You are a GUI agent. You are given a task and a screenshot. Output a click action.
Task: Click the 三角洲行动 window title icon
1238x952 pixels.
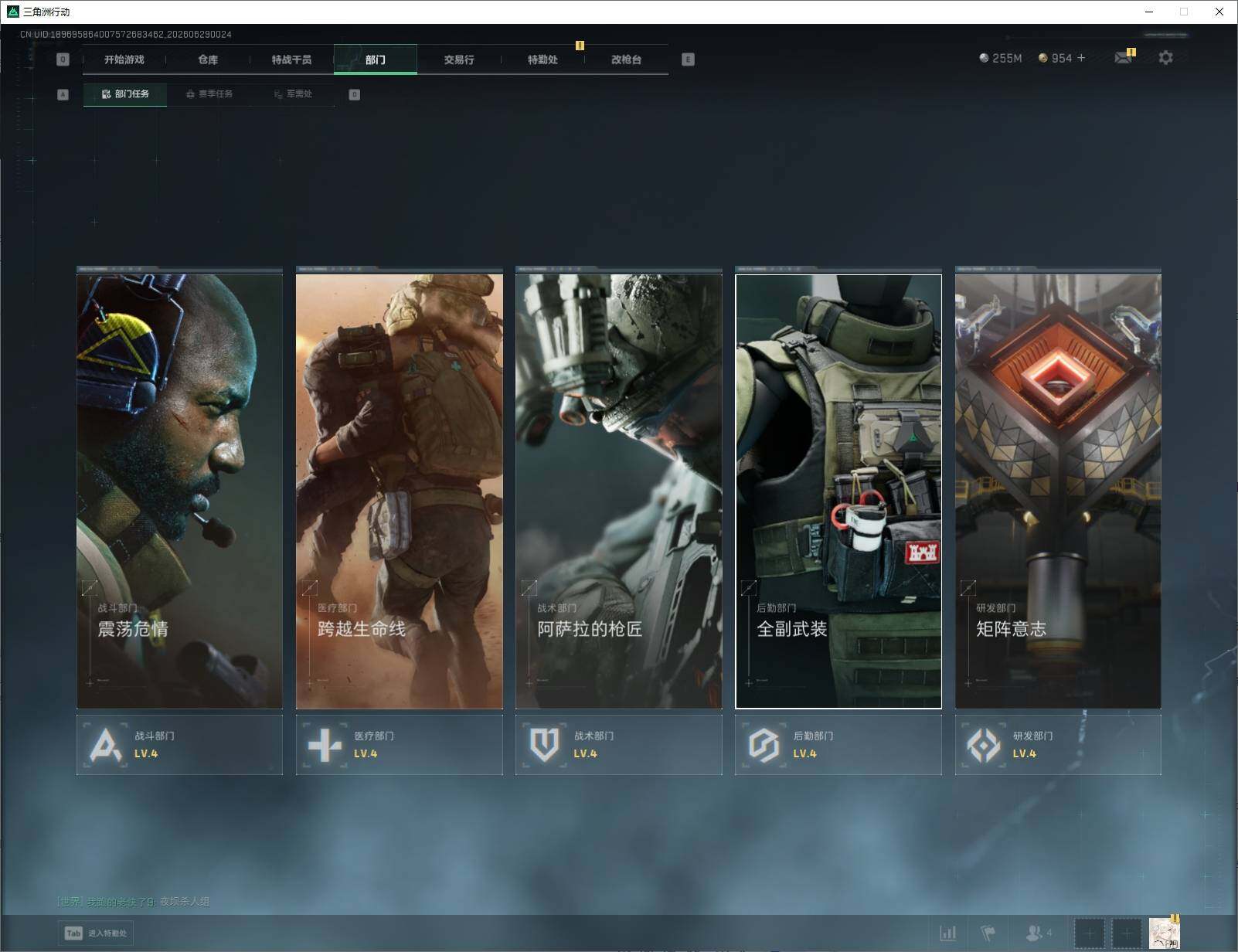[x=12, y=12]
